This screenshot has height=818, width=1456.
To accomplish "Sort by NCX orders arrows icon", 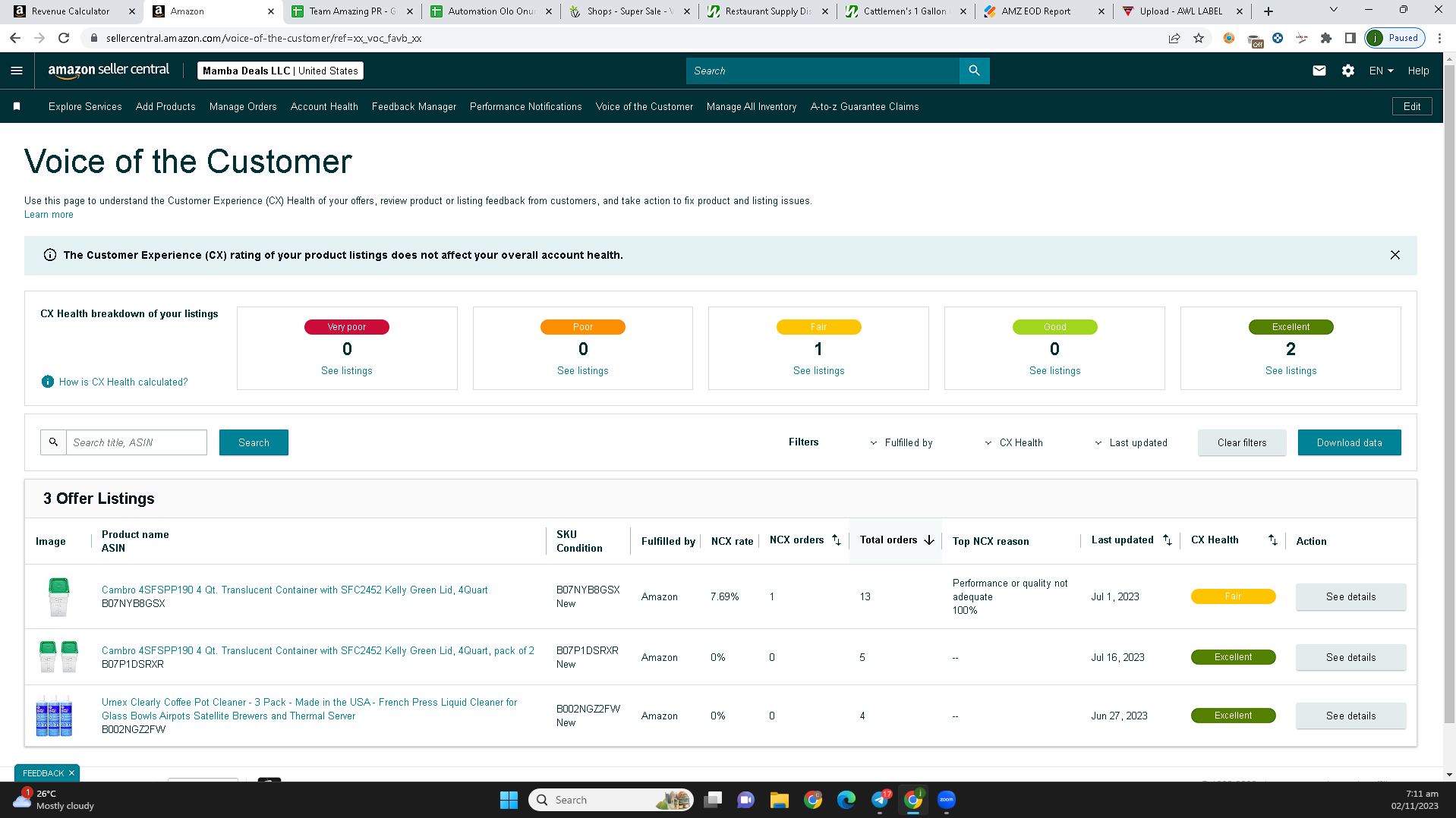I will tap(837, 540).
